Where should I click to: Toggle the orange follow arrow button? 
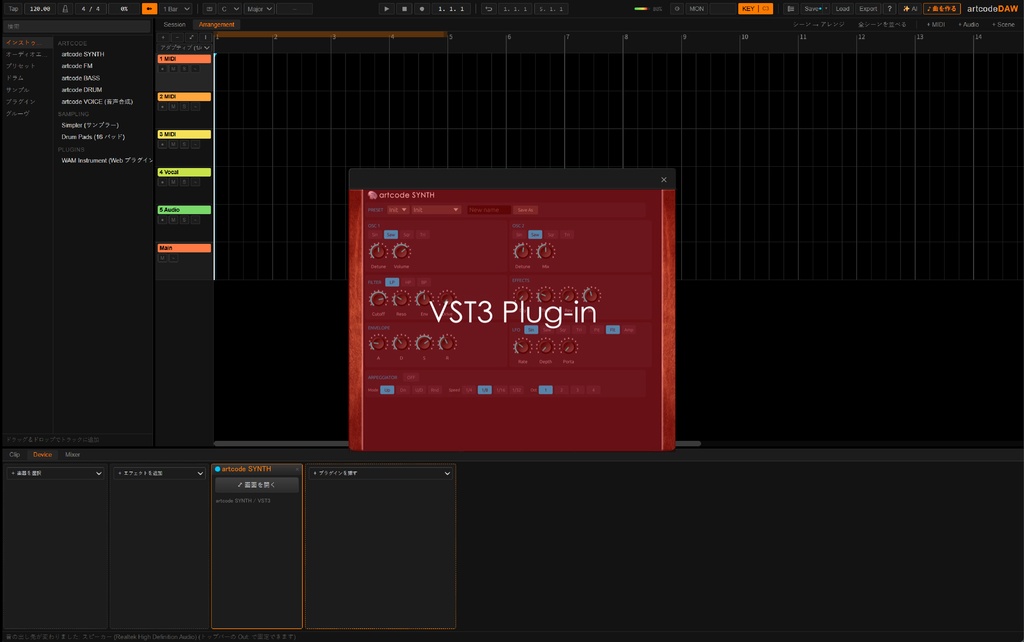pyautogui.click(x=150, y=8)
